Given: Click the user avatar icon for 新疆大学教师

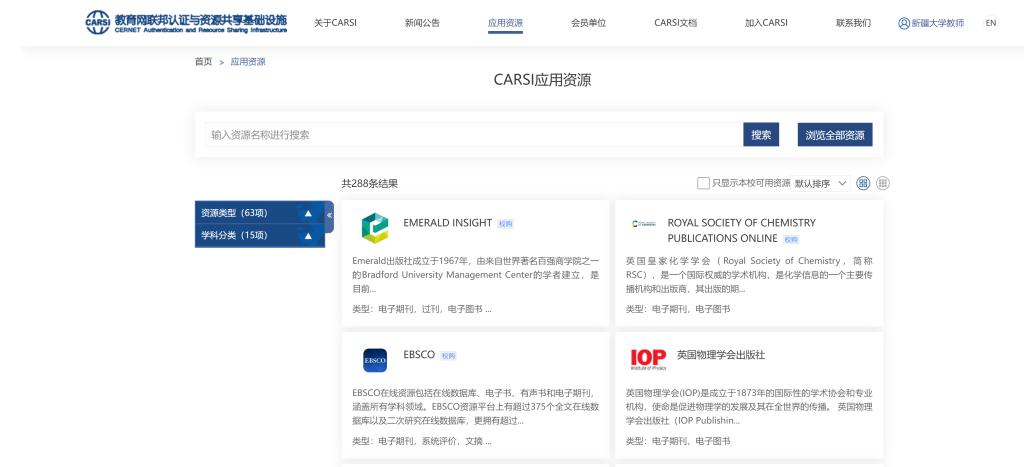Looking at the screenshot, I should pyautogui.click(x=904, y=23).
